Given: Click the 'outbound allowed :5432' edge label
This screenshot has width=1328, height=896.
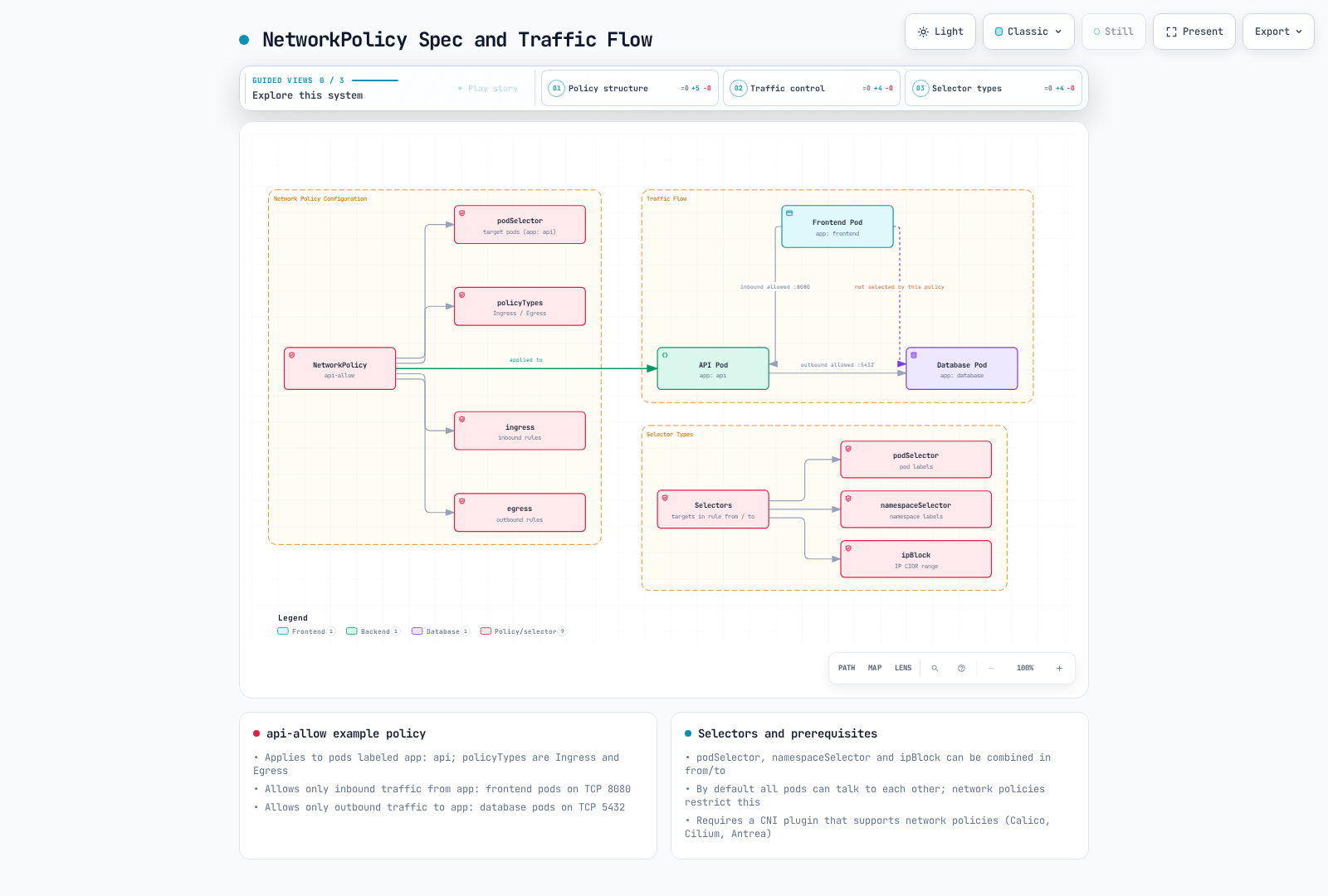Looking at the screenshot, I should (x=837, y=365).
